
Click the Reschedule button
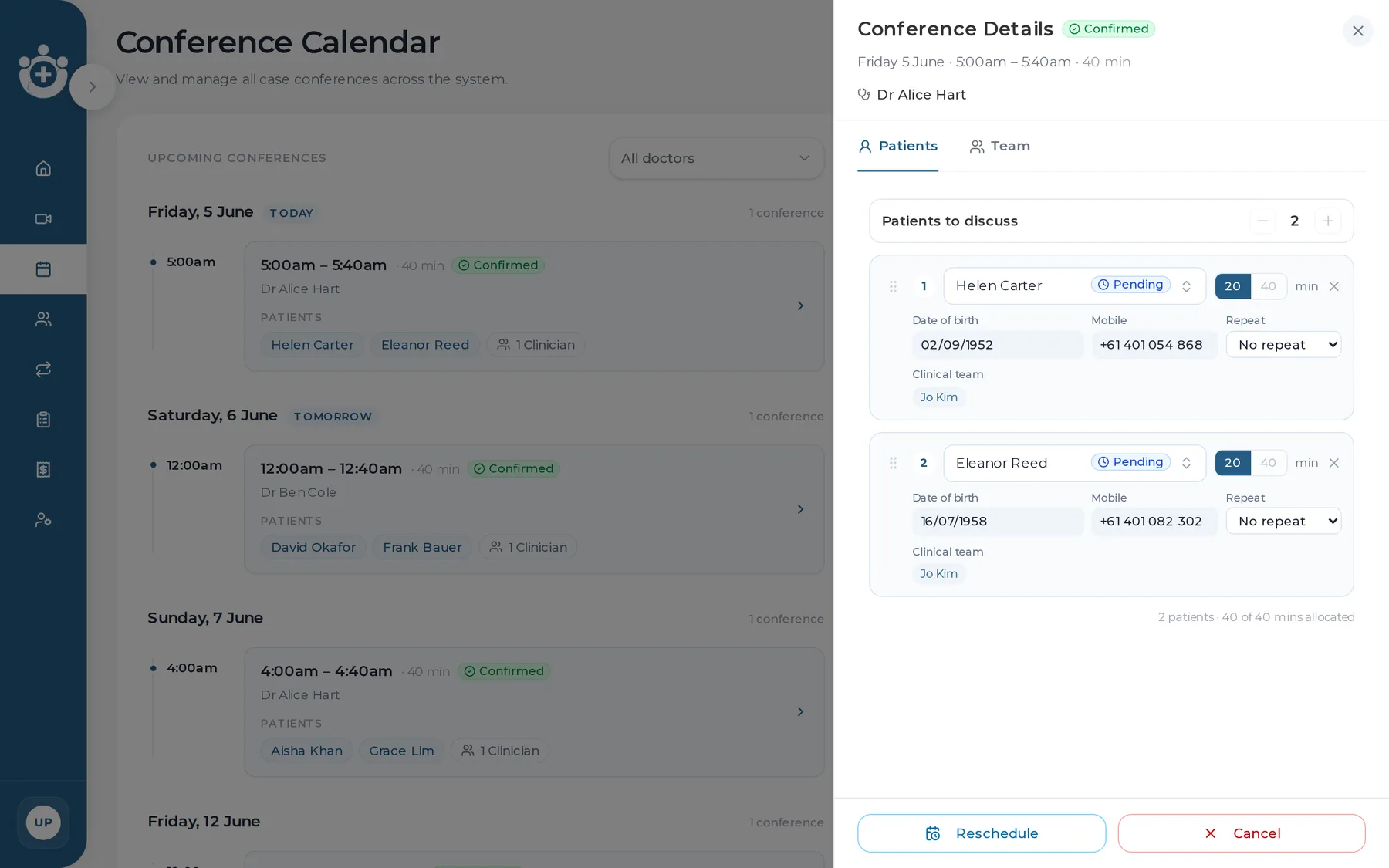981,833
